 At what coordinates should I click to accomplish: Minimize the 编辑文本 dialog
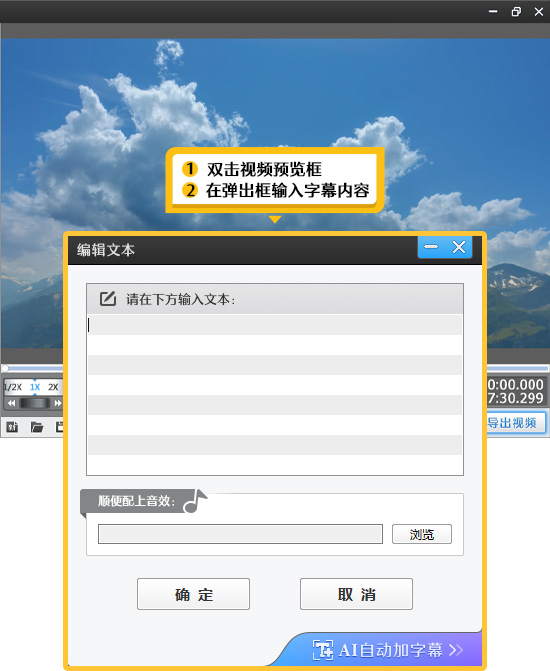[431, 247]
